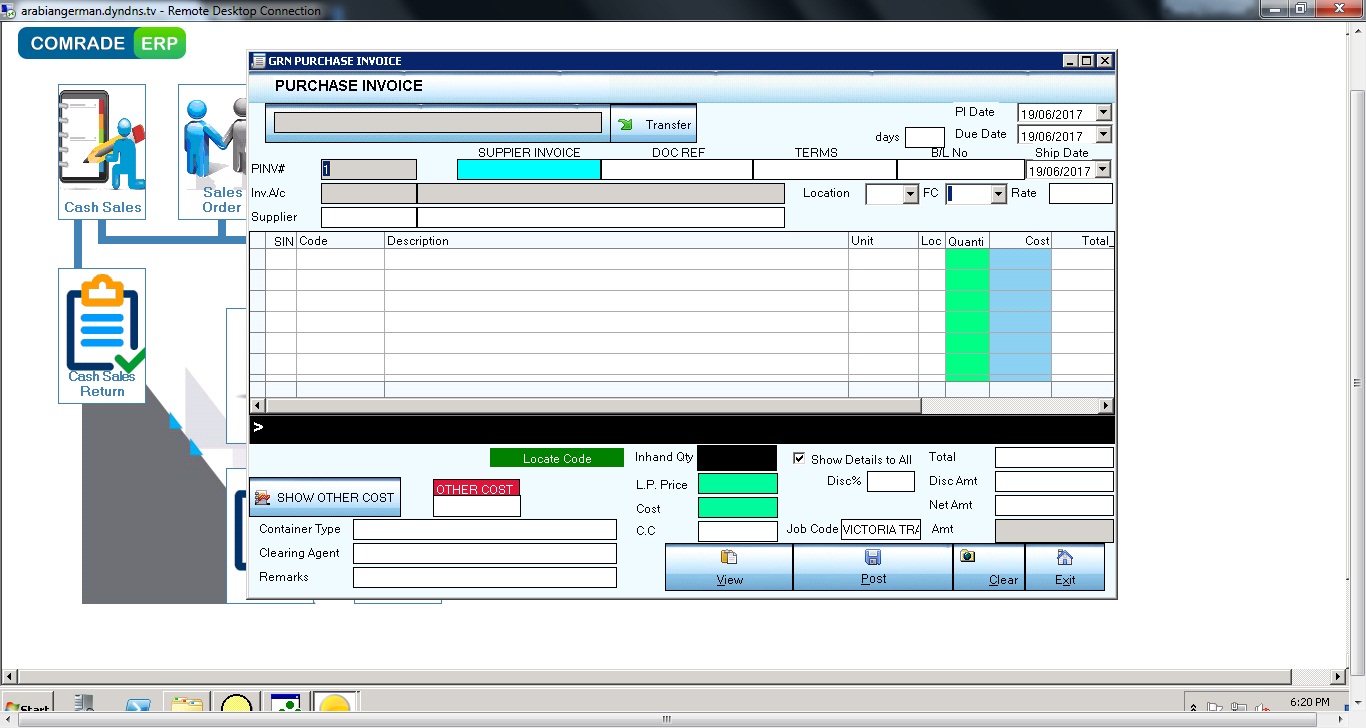Open the FC currency dropdown
The height and width of the screenshot is (728, 1366).
pyautogui.click(x=997, y=194)
